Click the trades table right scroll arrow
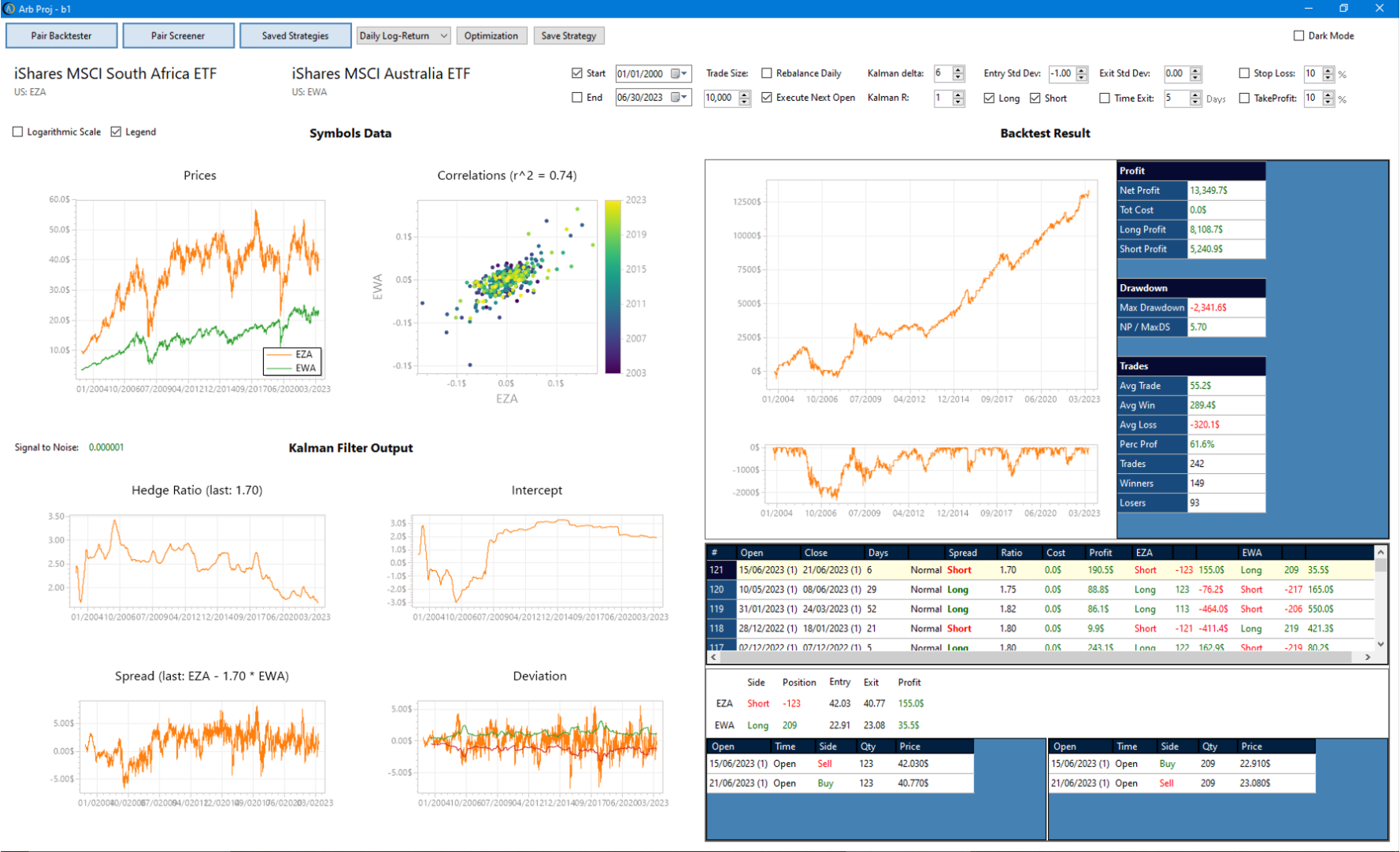 tap(1369, 657)
